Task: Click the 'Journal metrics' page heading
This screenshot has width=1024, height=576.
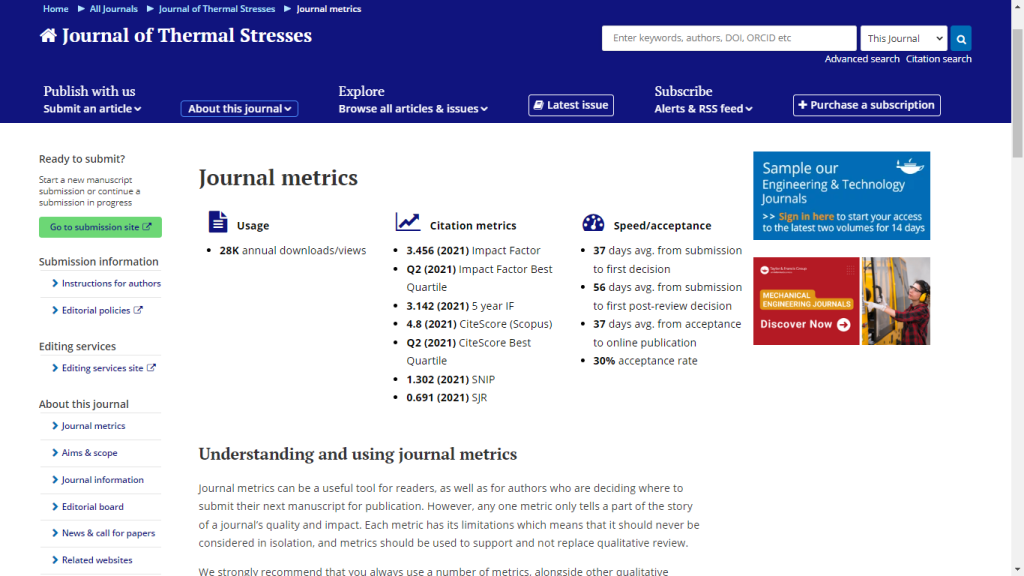Action: tap(278, 178)
